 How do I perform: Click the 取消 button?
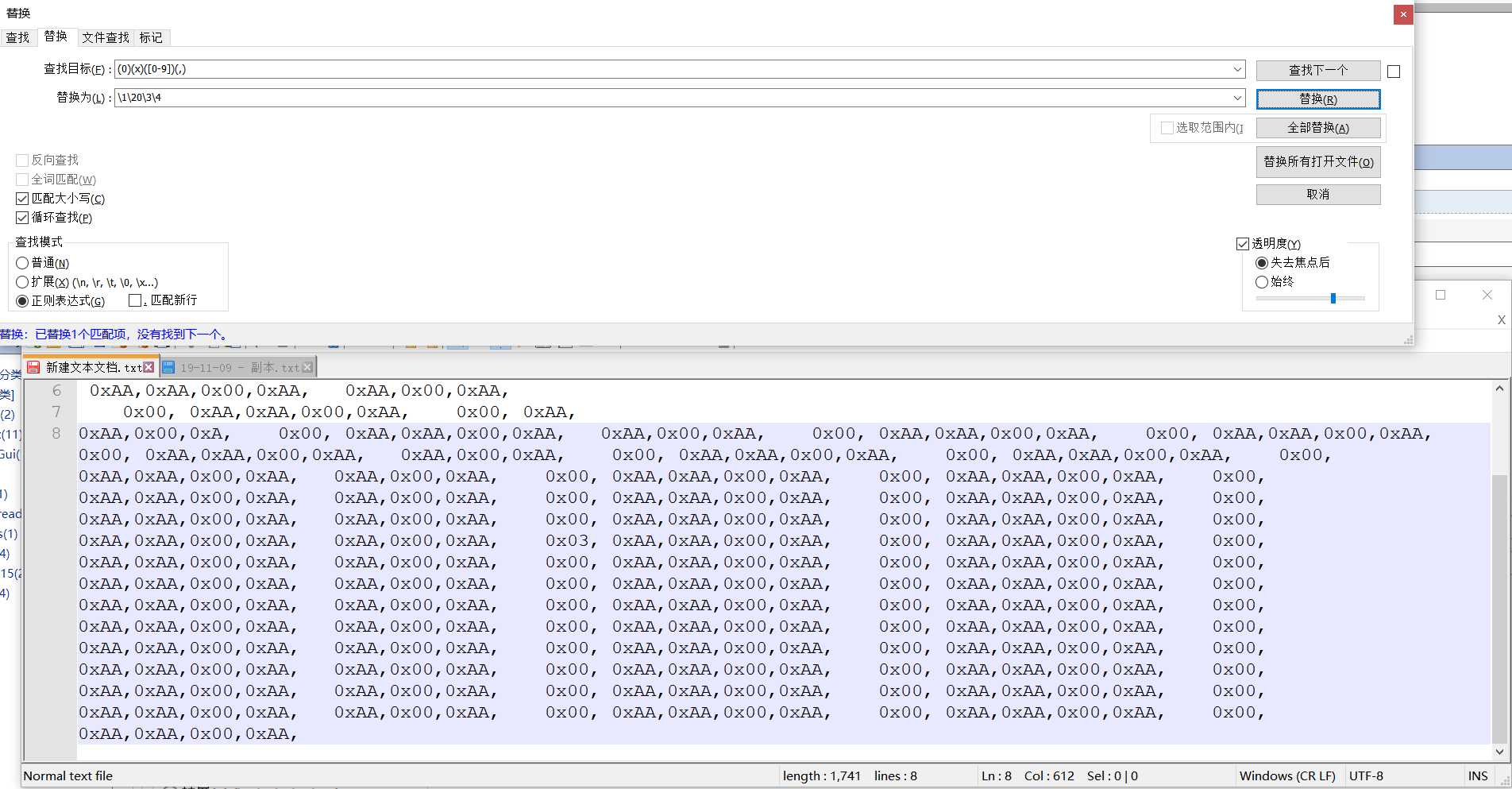[1318, 195]
